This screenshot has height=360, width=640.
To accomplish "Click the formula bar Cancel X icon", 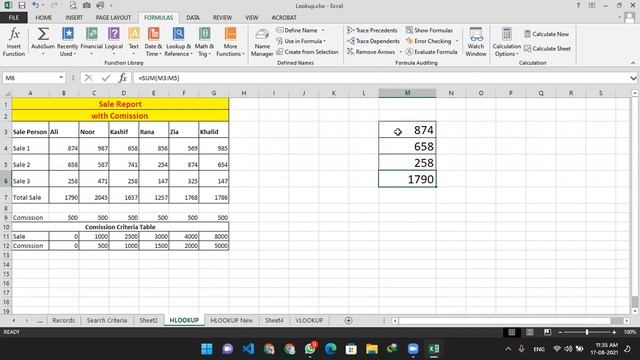I will (x=89, y=78).
